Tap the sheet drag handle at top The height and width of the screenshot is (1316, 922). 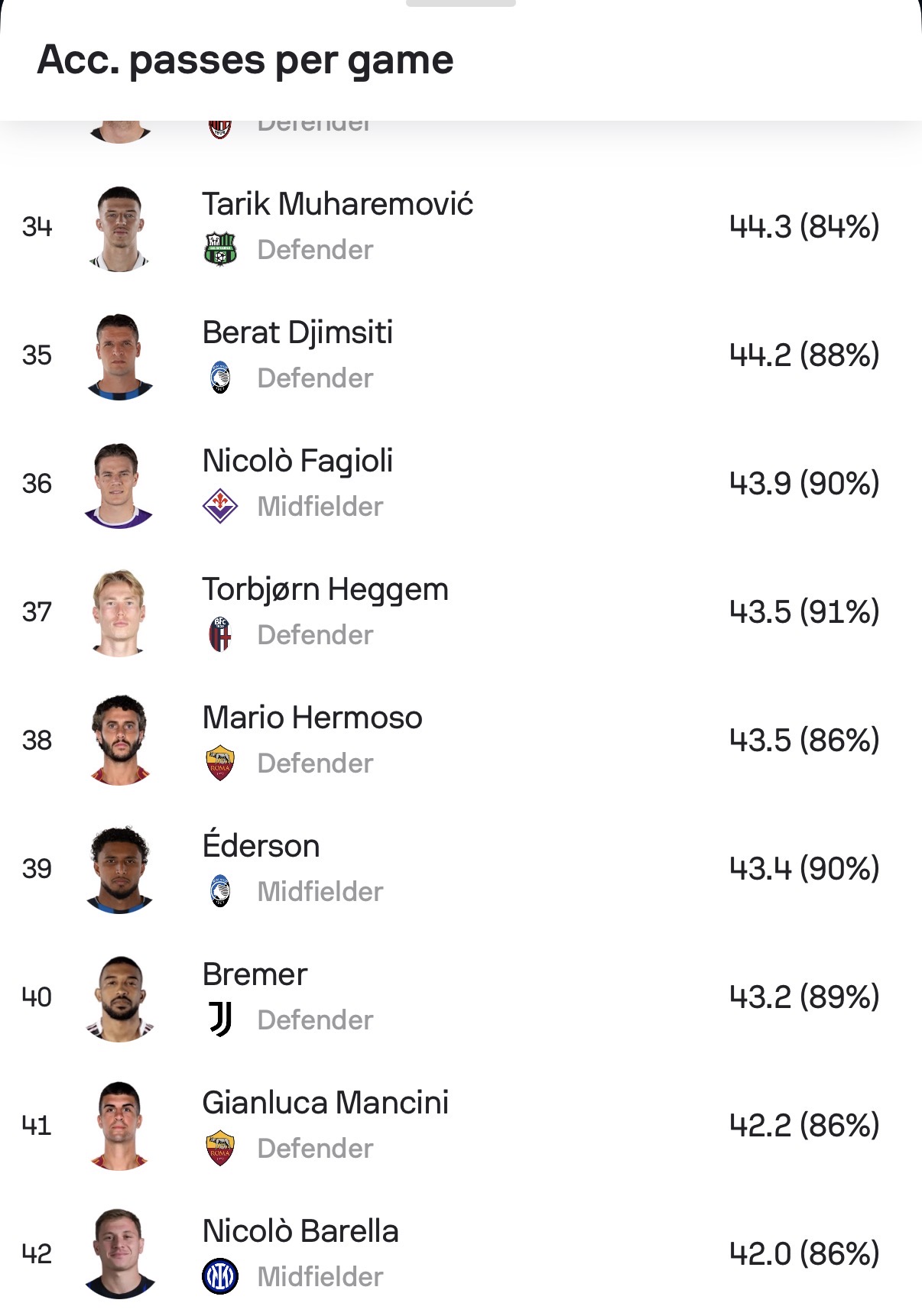[461, 3]
